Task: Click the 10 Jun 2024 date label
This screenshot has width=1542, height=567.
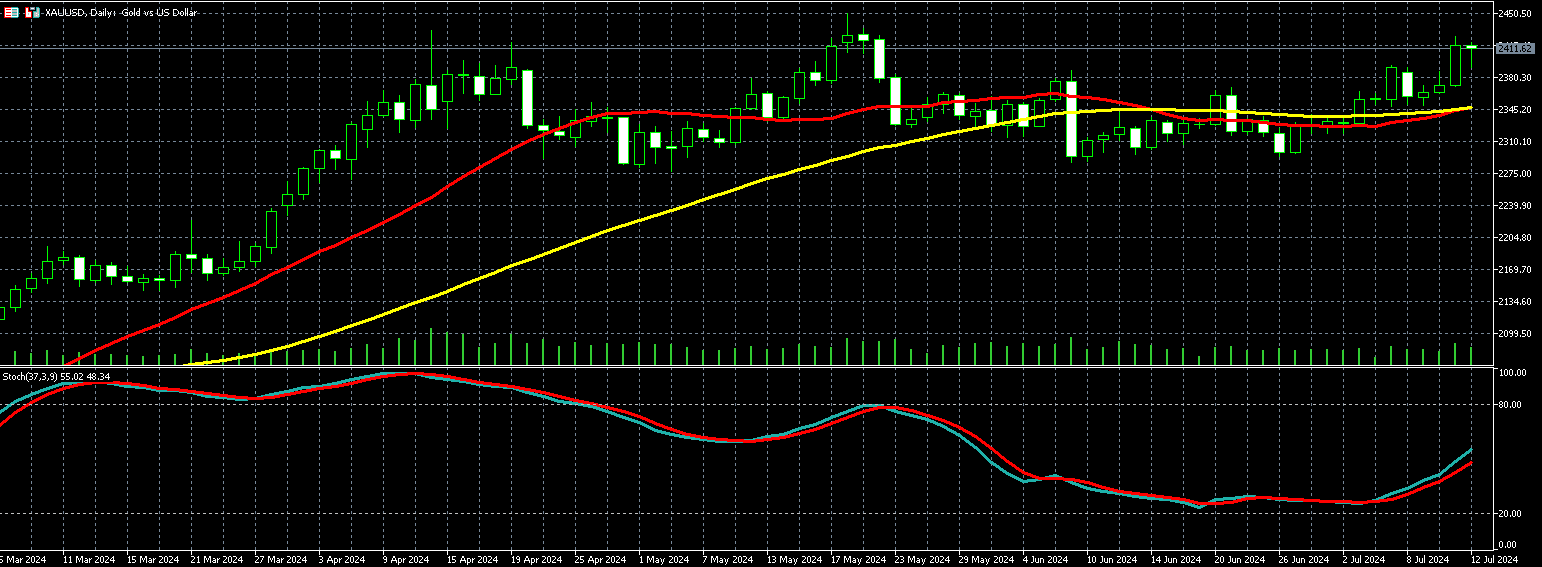Action: pyautogui.click(x=1112, y=559)
